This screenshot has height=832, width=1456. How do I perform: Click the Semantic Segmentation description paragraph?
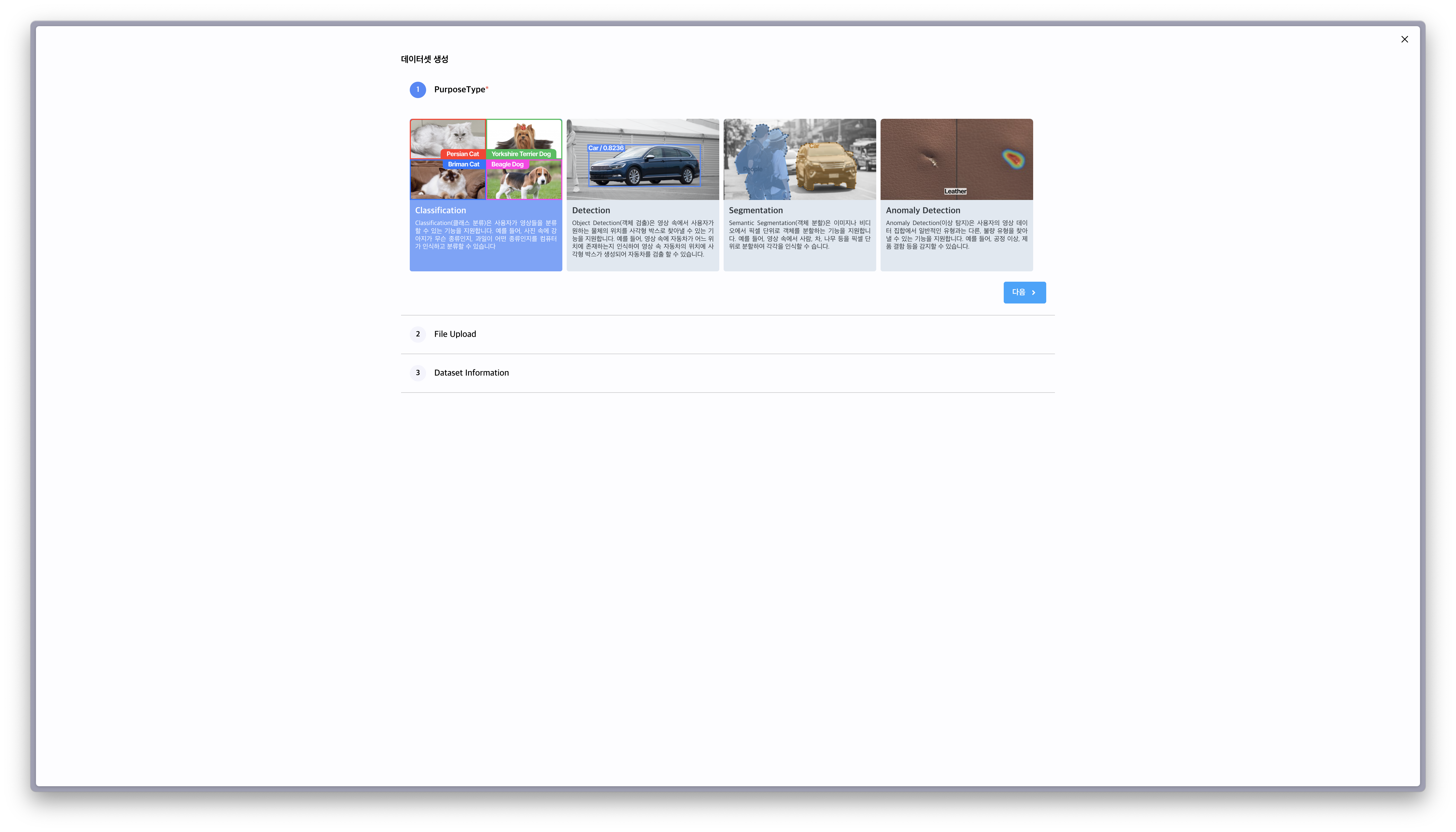tap(799, 235)
